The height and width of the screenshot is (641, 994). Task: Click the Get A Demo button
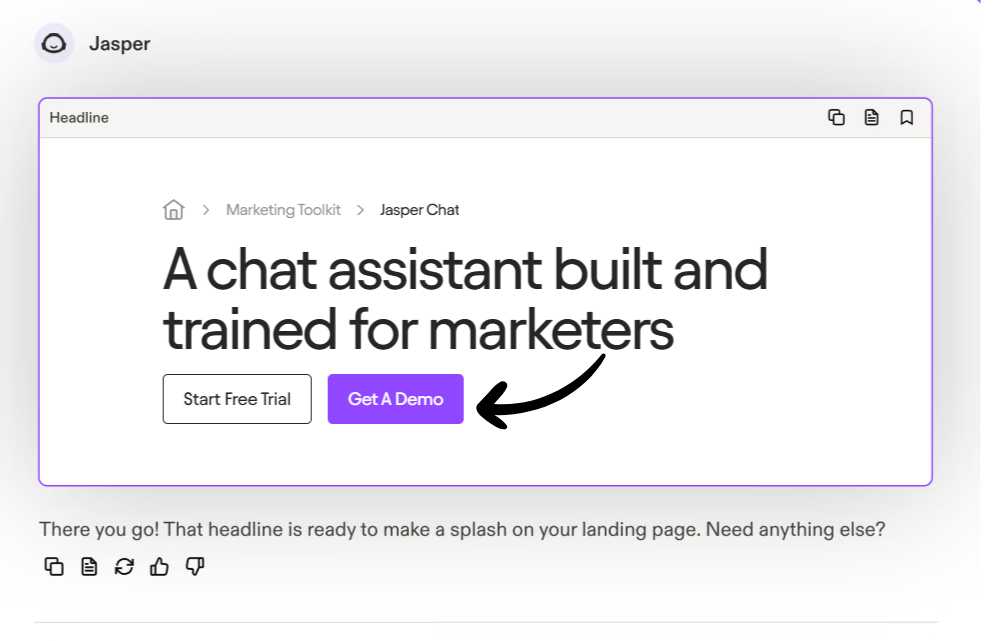[396, 399]
